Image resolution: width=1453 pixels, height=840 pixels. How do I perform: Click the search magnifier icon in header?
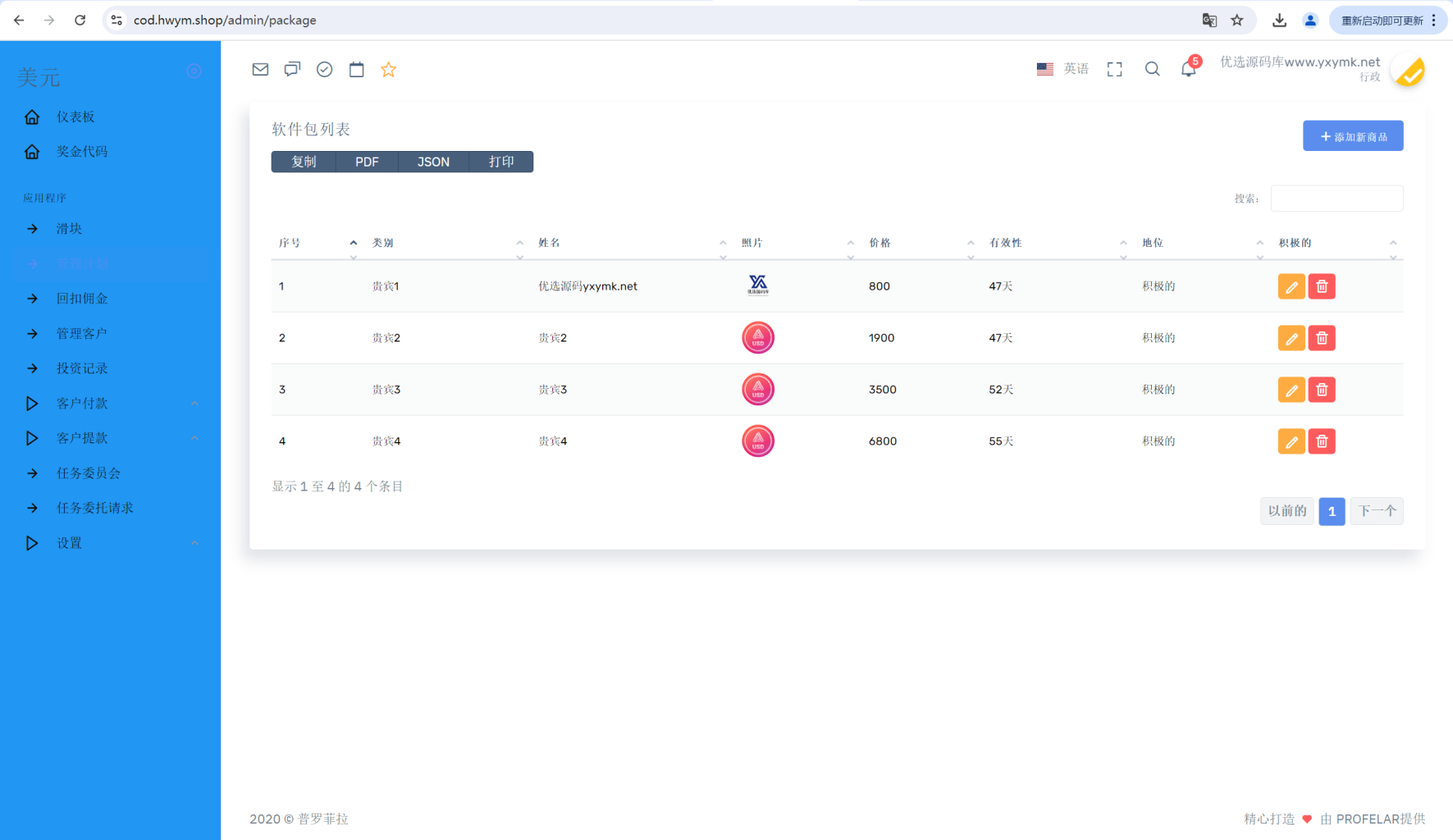click(1152, 70)
